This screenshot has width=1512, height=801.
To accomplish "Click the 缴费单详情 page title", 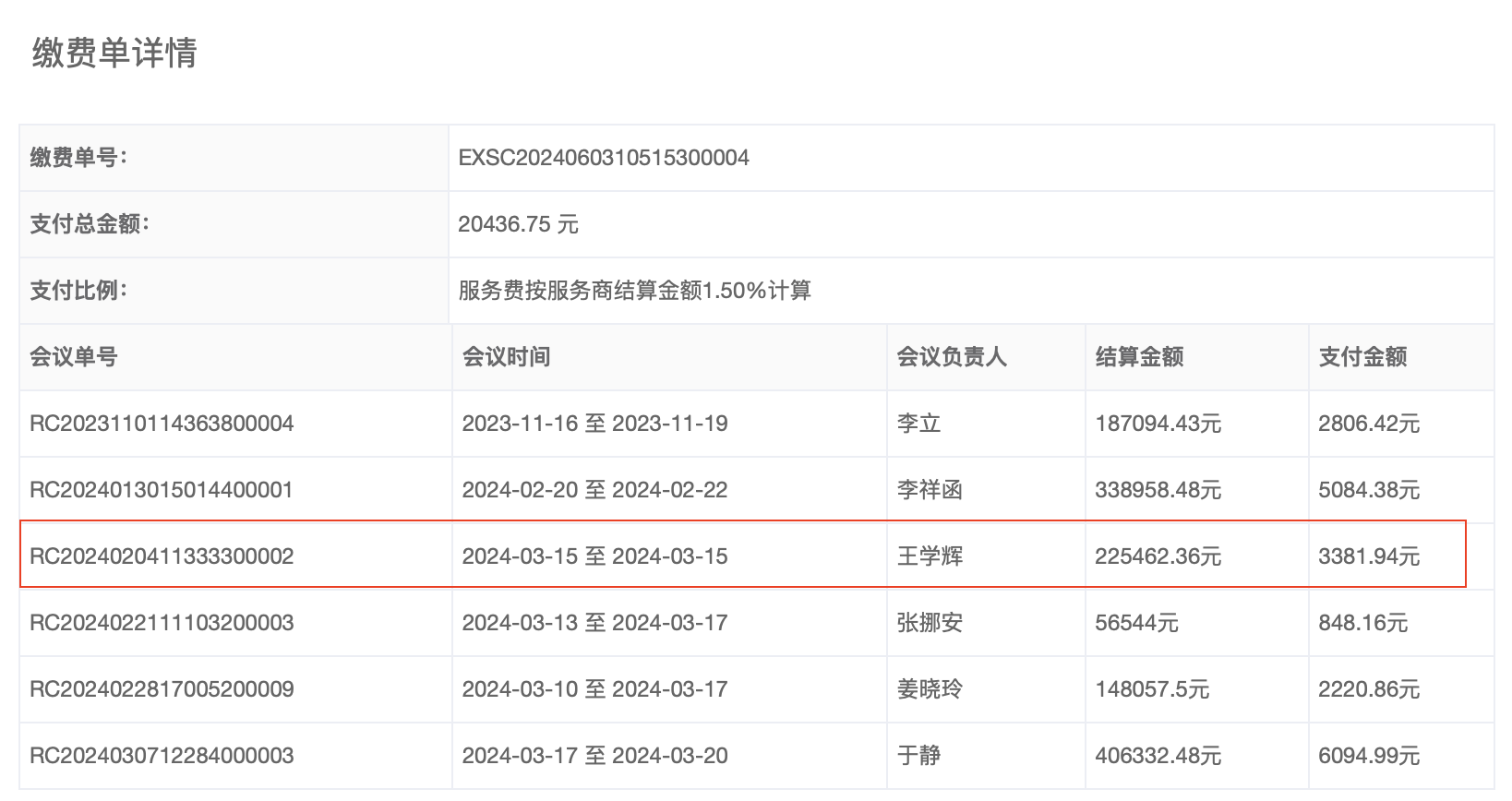I will 114,53.
